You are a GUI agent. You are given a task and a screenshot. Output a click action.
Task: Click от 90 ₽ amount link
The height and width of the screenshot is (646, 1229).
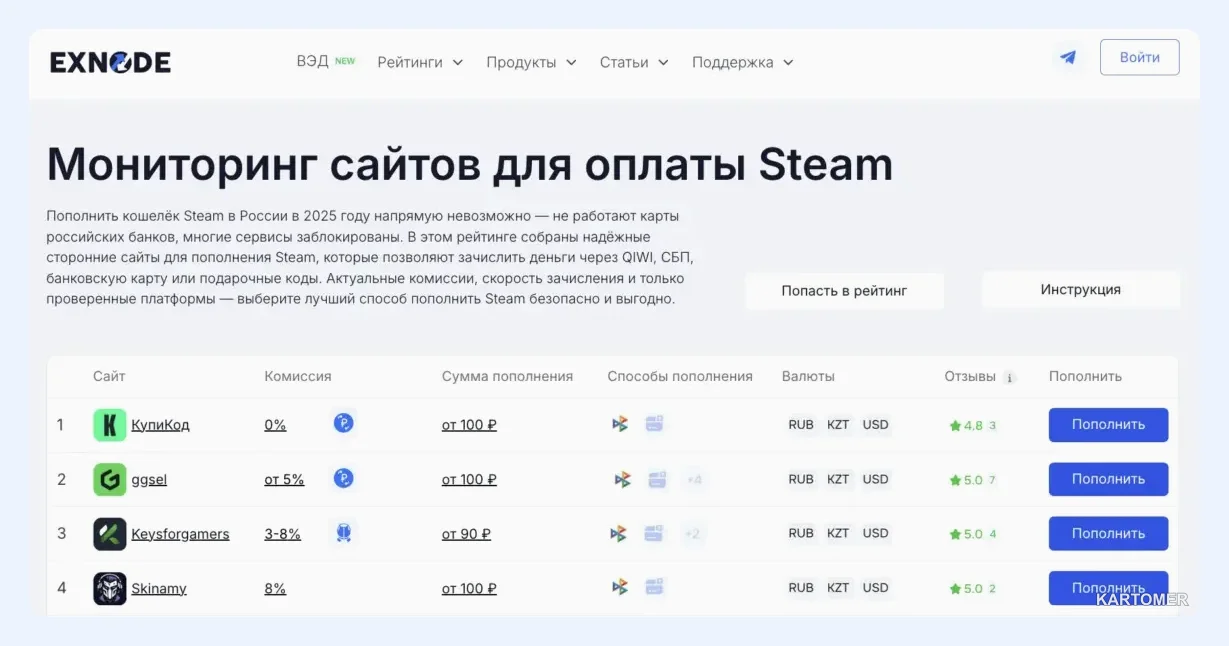tap(466, 534)
